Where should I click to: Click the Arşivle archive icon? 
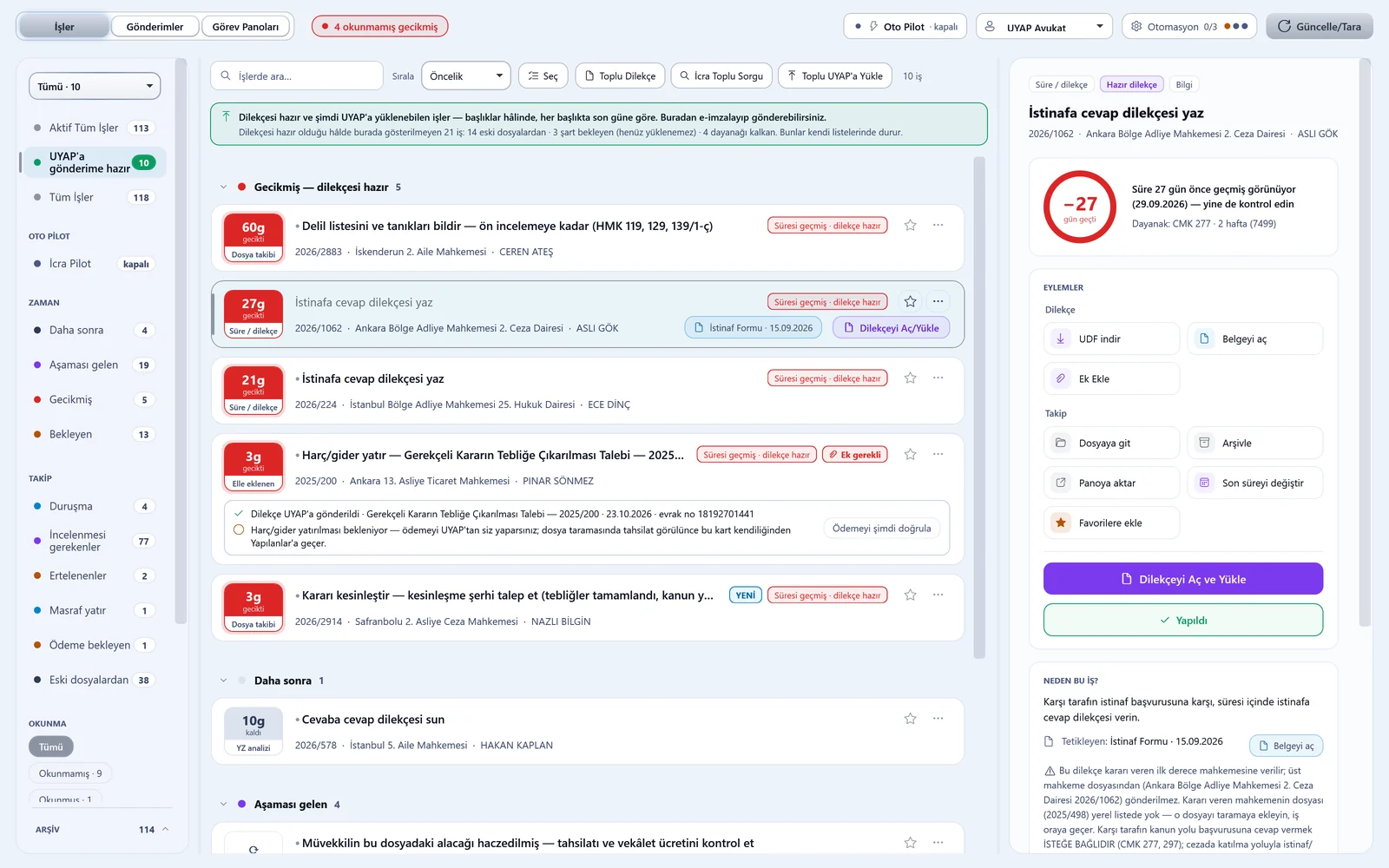pos(1204,443)
